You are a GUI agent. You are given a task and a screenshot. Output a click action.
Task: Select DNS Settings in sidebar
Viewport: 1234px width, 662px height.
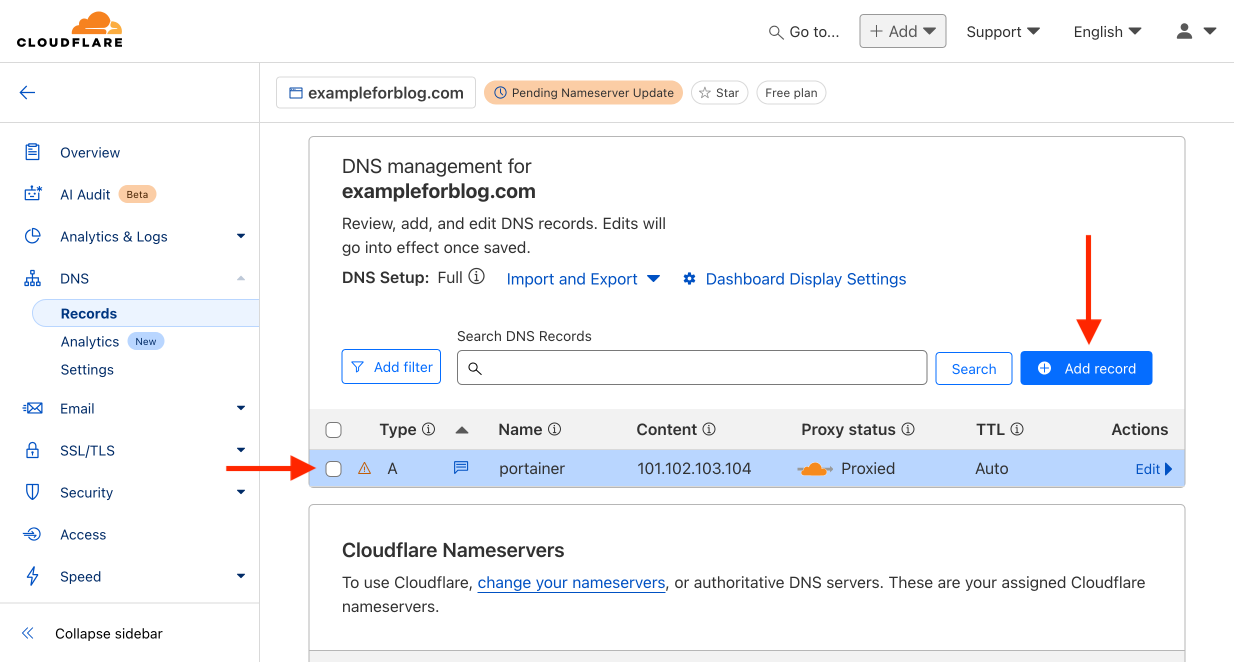tap(87, 369)
